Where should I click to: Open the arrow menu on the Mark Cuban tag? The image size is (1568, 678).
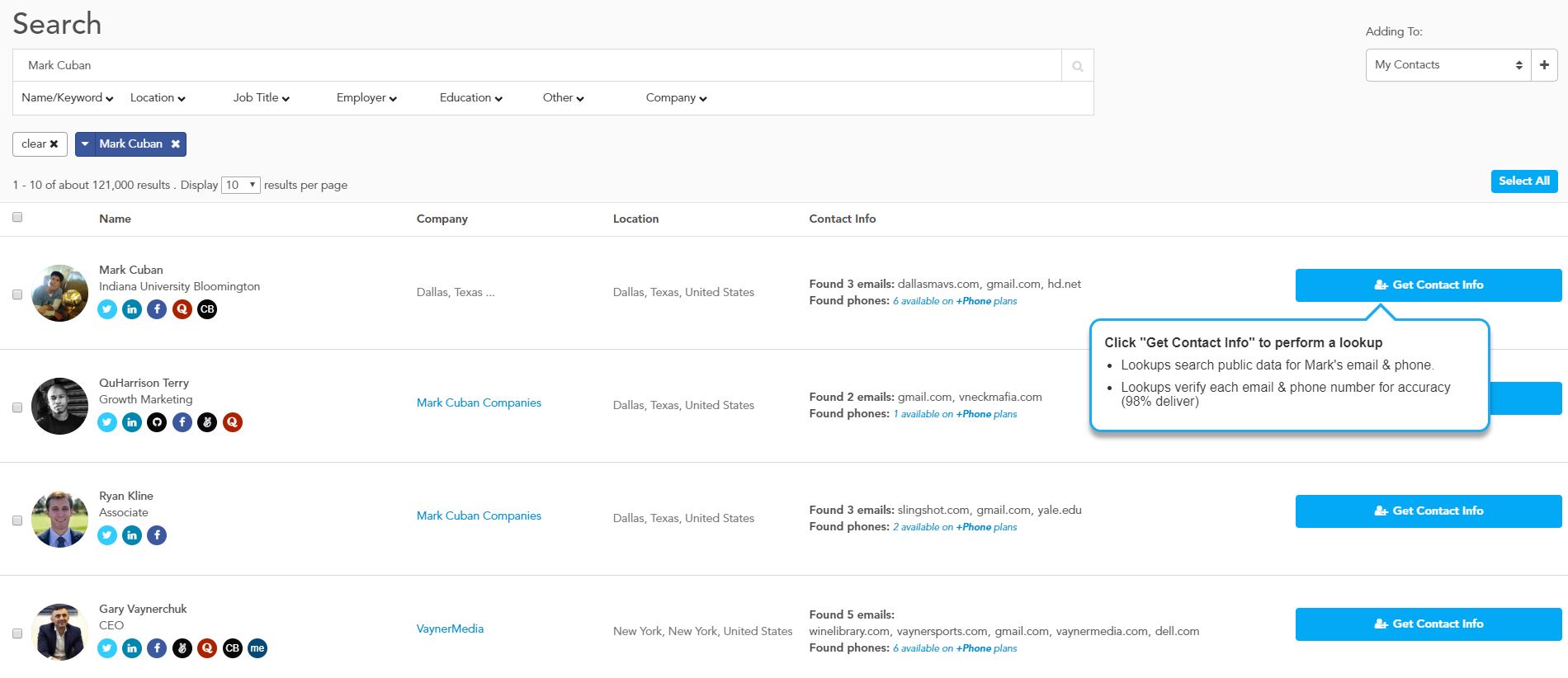click(84, 144)
